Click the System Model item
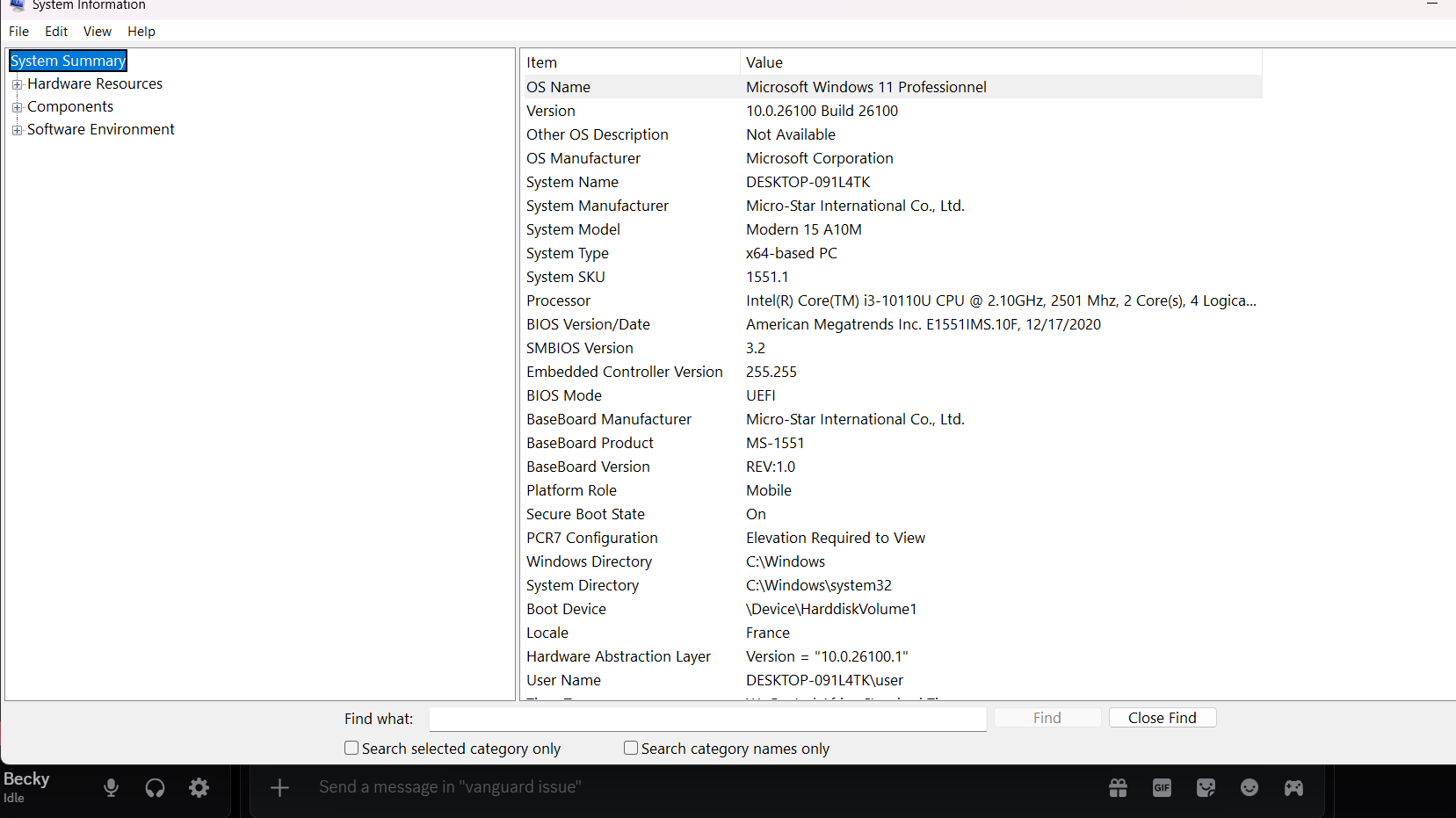This screenshot has height=818, width=1456. click(x=573, y=229)
